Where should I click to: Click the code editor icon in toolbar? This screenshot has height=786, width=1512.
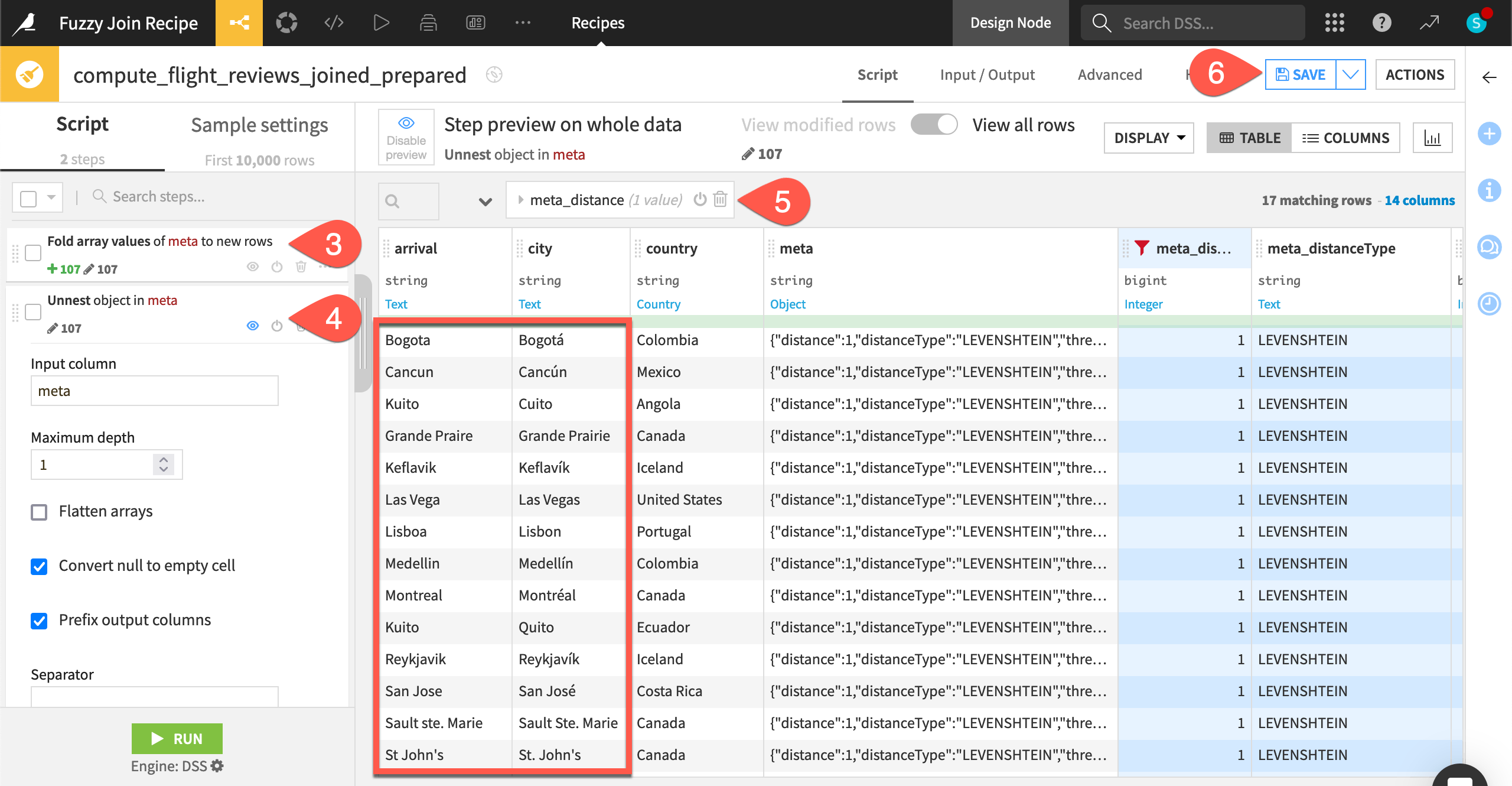tap(334, 22)
